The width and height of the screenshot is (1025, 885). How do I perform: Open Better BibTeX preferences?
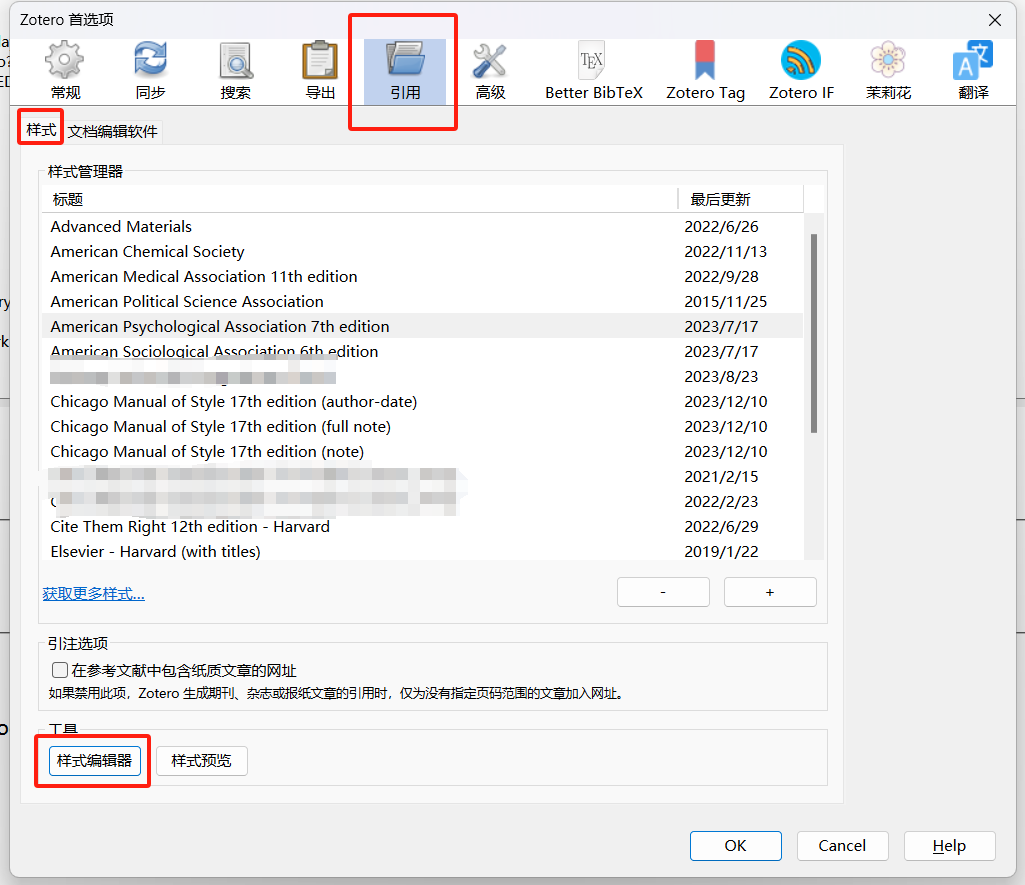click(593, 71)
